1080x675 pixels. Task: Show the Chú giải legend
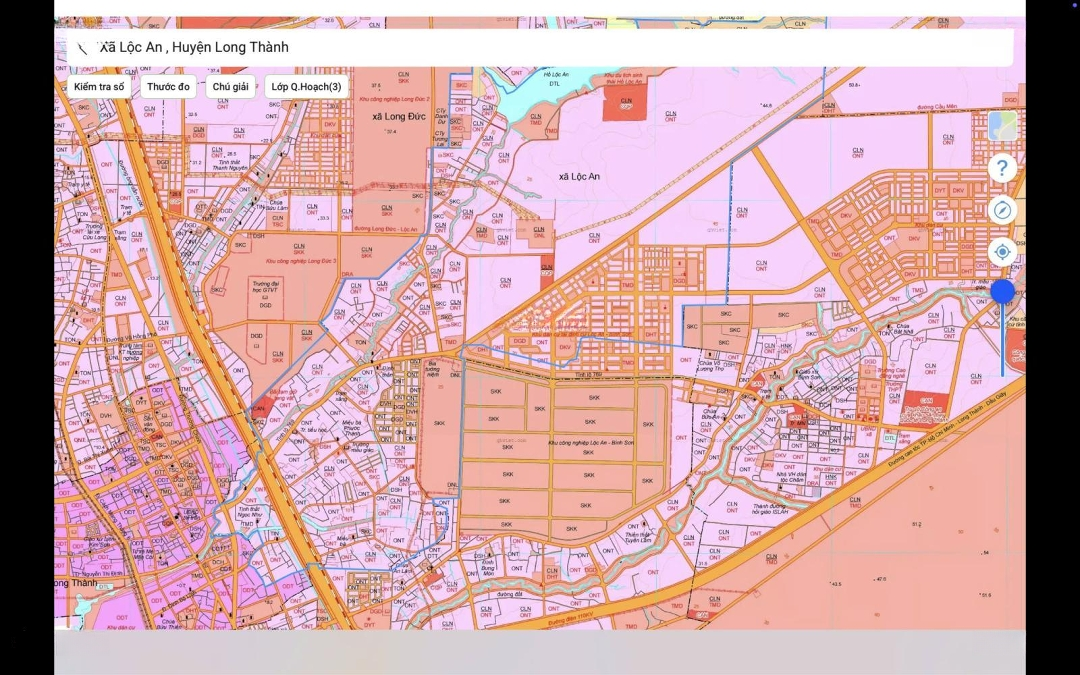231,87
